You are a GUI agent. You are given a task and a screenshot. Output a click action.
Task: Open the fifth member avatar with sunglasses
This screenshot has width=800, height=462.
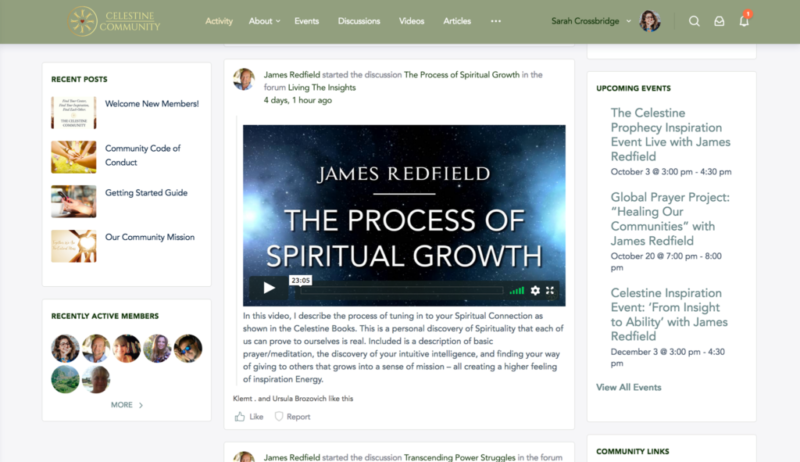point(188,348)
